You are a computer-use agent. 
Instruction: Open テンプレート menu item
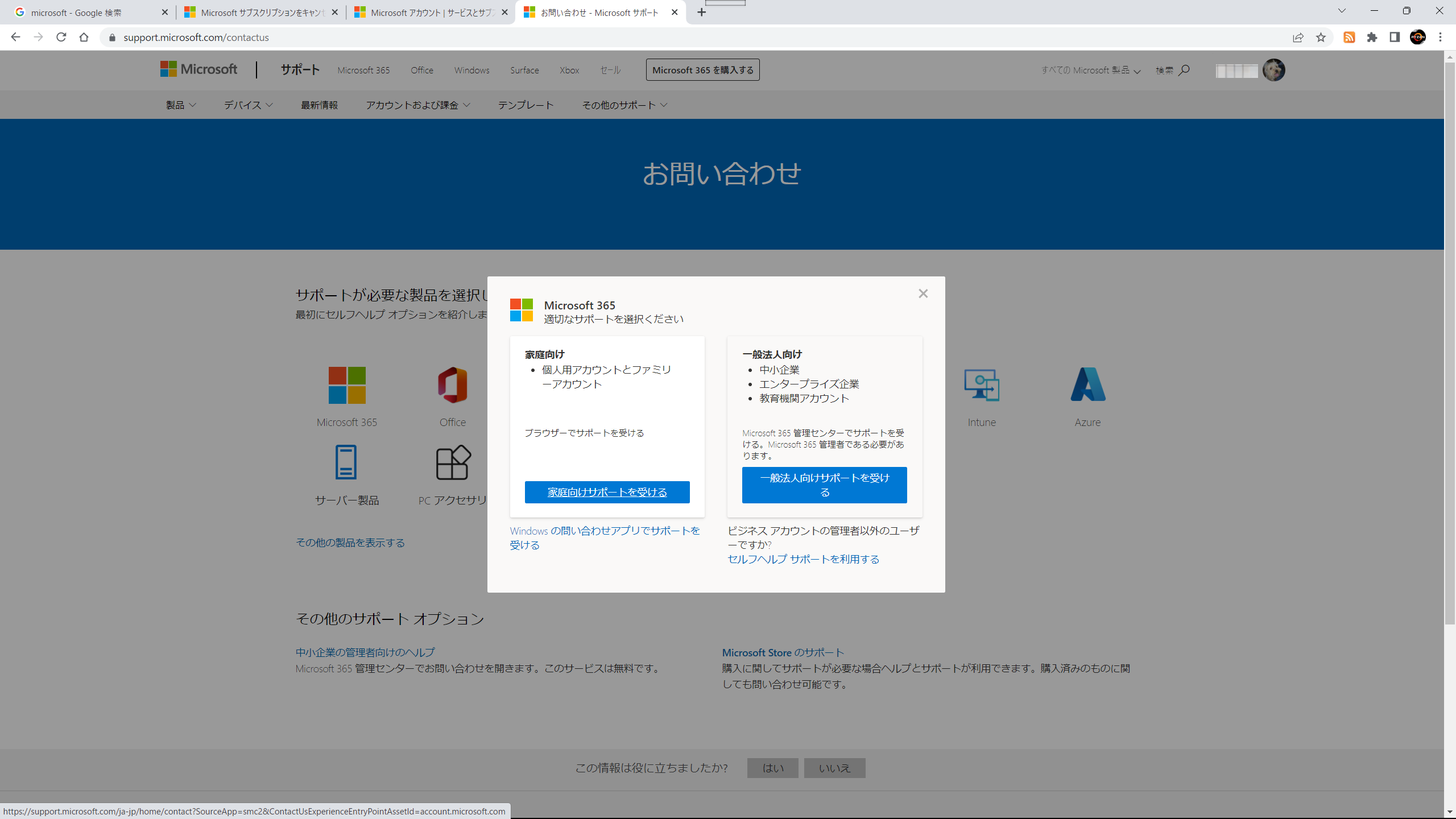[x=526, y=105]
